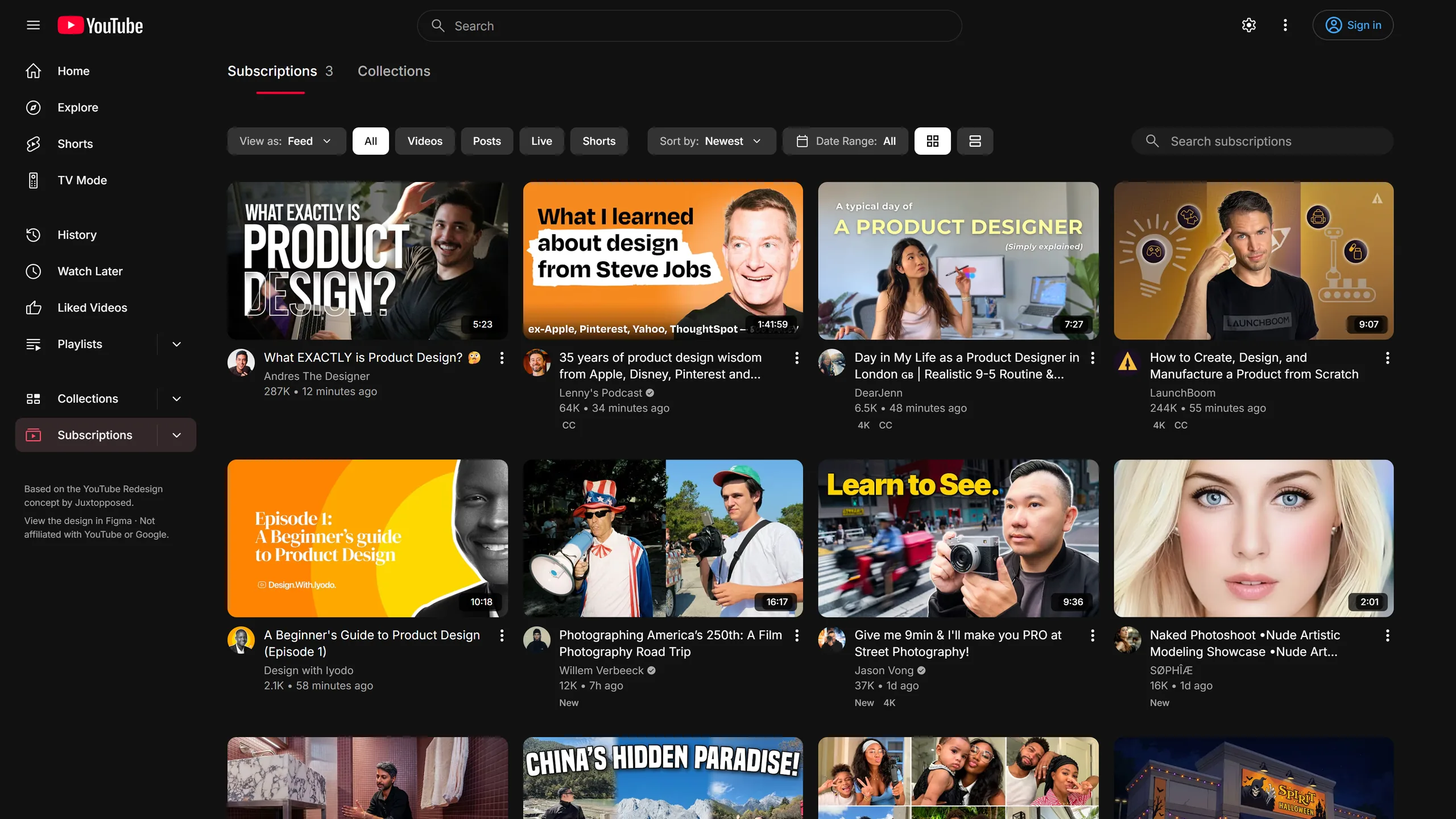
Task: Open the Steve Jobs design video thumbnail
Action: (x=663, y=260)
